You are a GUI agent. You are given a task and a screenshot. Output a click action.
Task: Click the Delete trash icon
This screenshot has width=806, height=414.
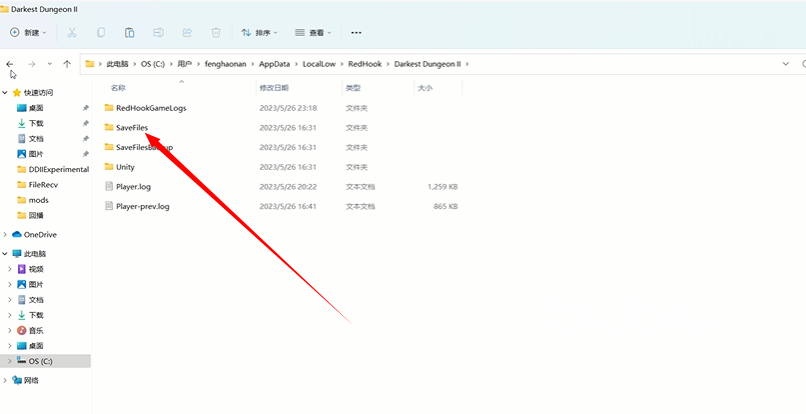(215, 33)
